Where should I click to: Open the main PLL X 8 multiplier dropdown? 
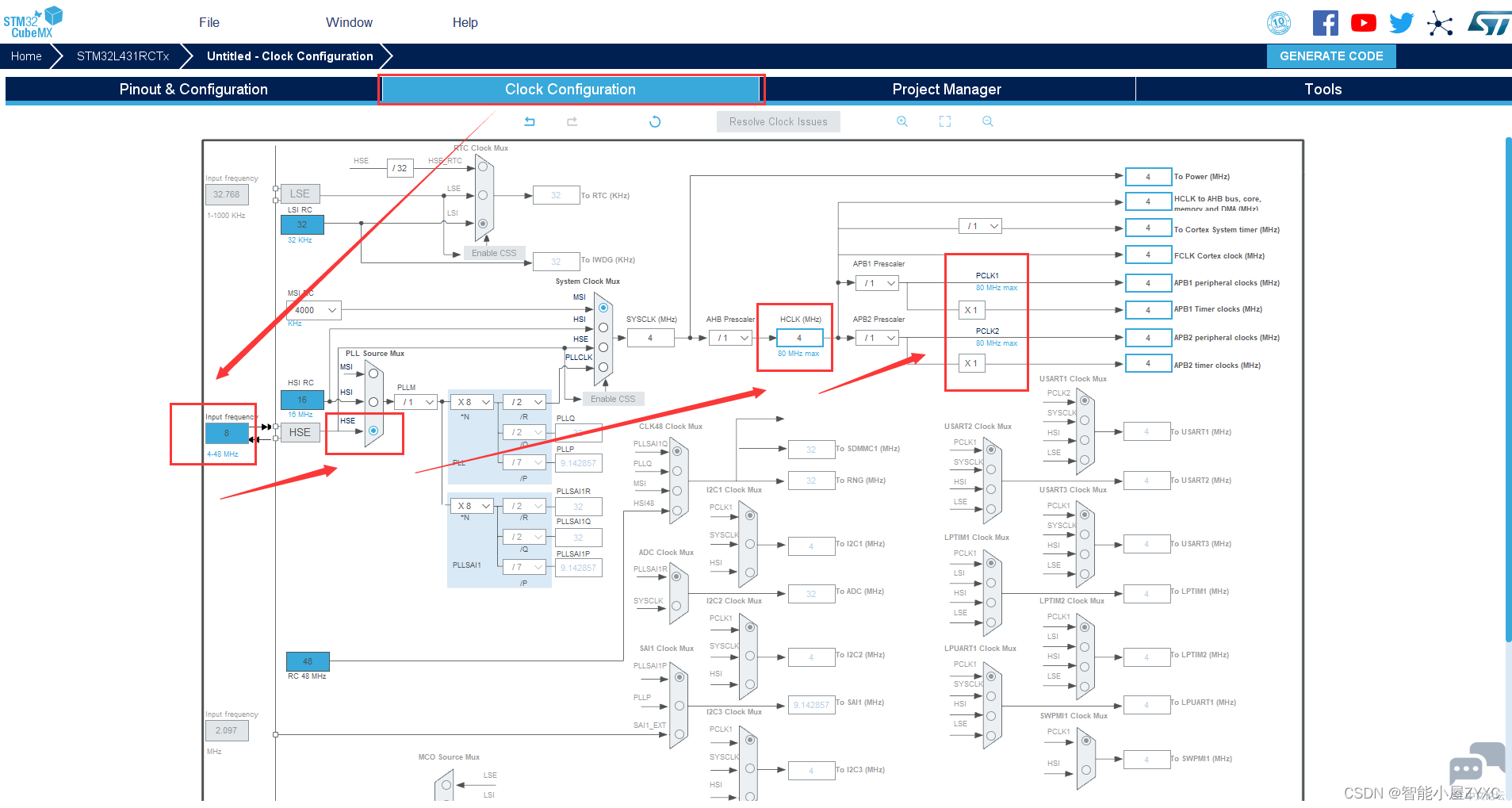(x=473, y=402)
